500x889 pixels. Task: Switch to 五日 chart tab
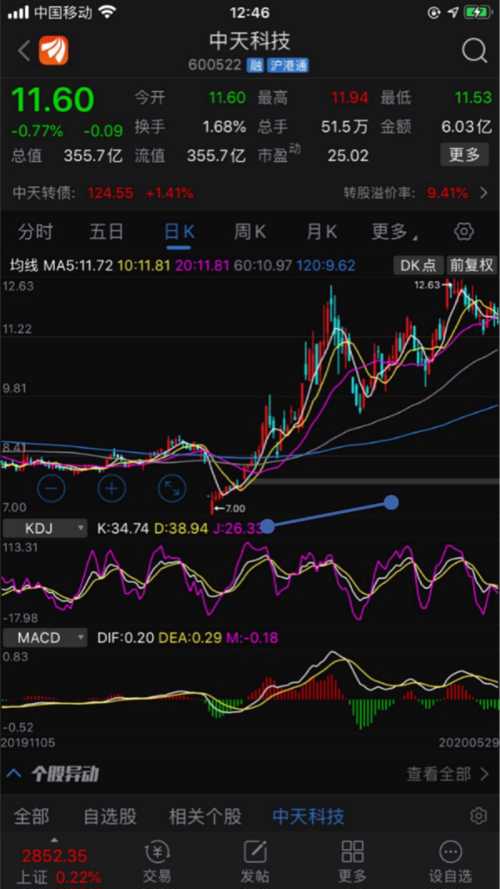[107, 232]
